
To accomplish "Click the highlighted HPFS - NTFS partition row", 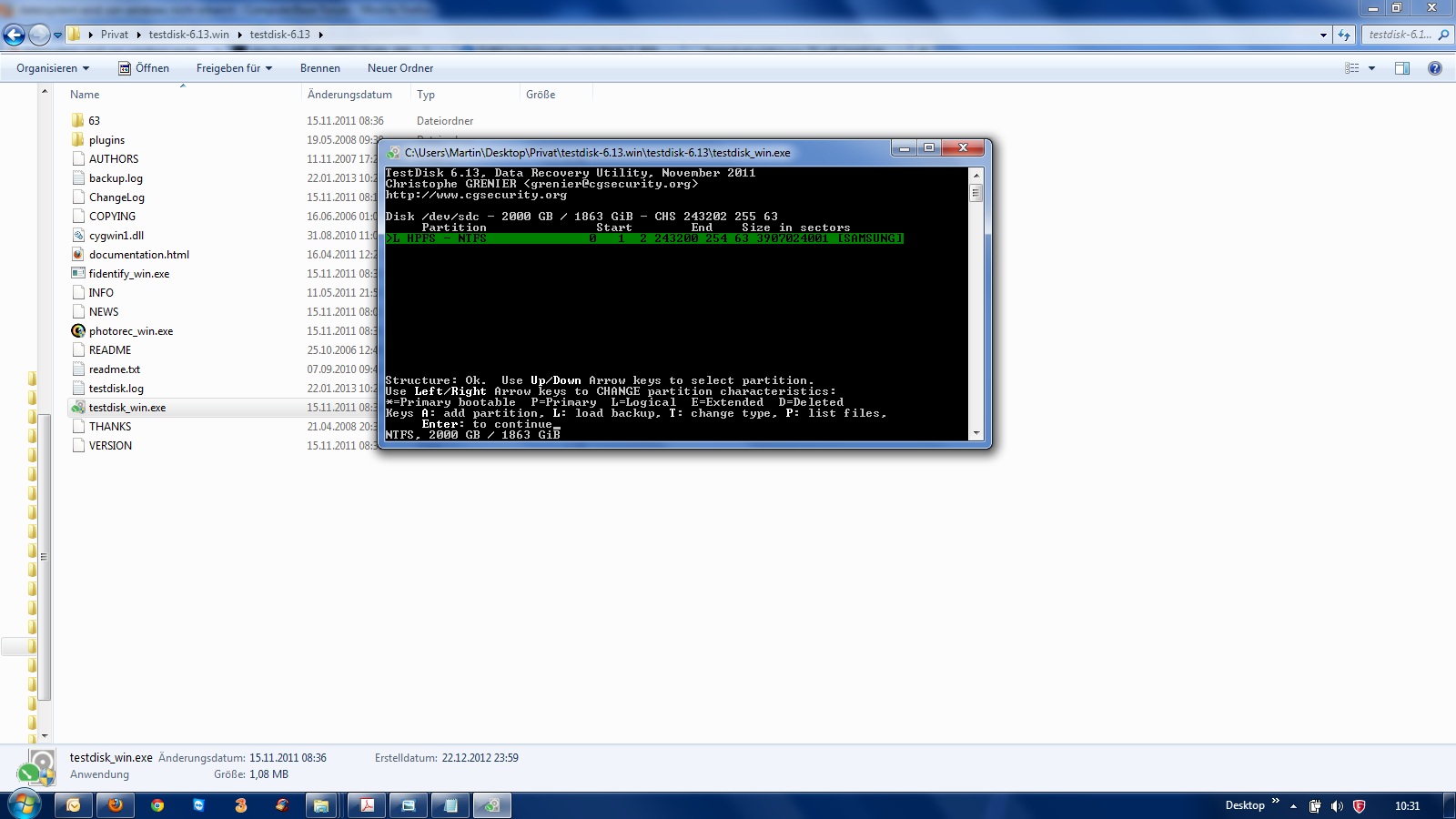I will click(644, 238).
